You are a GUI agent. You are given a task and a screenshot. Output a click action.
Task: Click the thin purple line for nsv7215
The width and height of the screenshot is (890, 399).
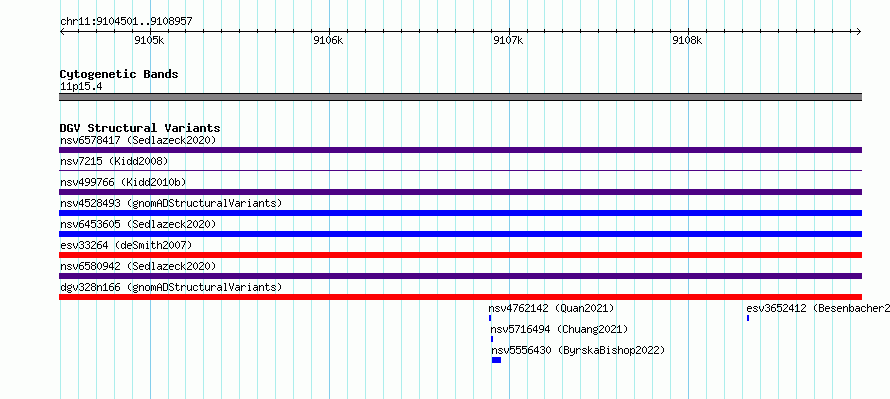[x=460, y=170]
